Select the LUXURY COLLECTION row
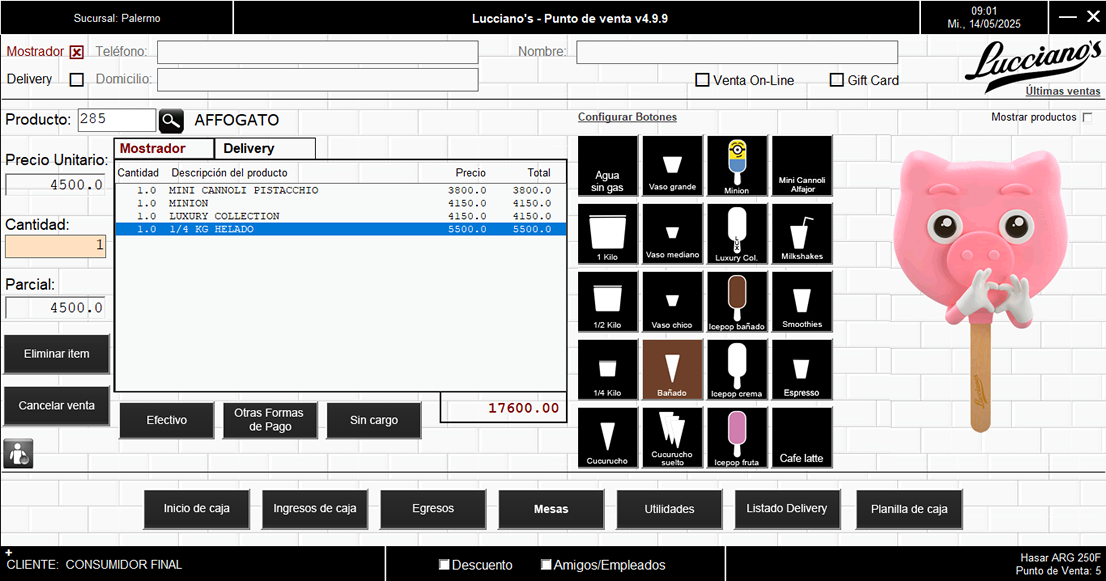1106x581 pixels. pos(341,216)
